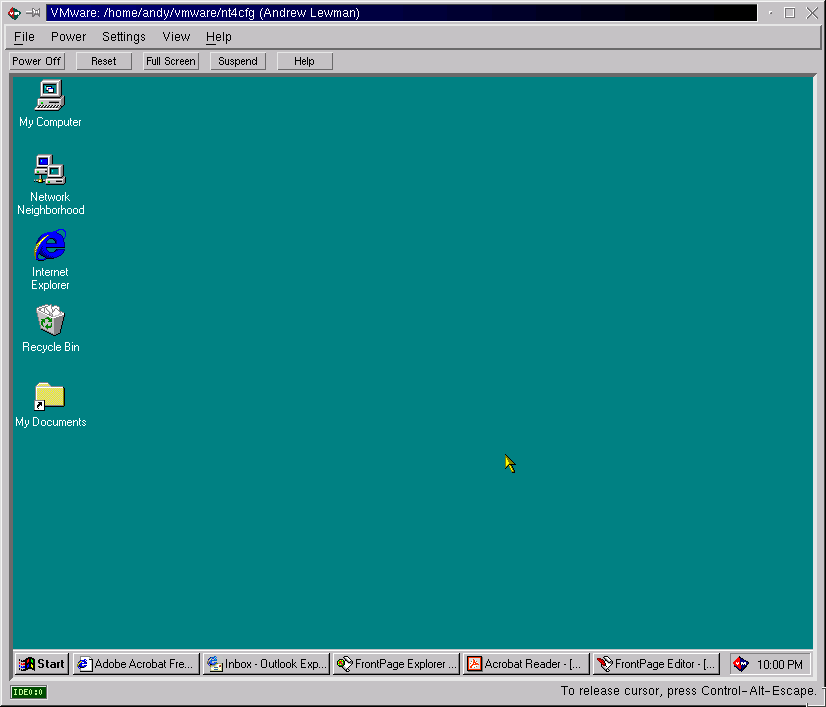Image resolution: width=826 pixels, height=707 pixels.
Task: Click the Suspend button
Action: pos(238,61)
